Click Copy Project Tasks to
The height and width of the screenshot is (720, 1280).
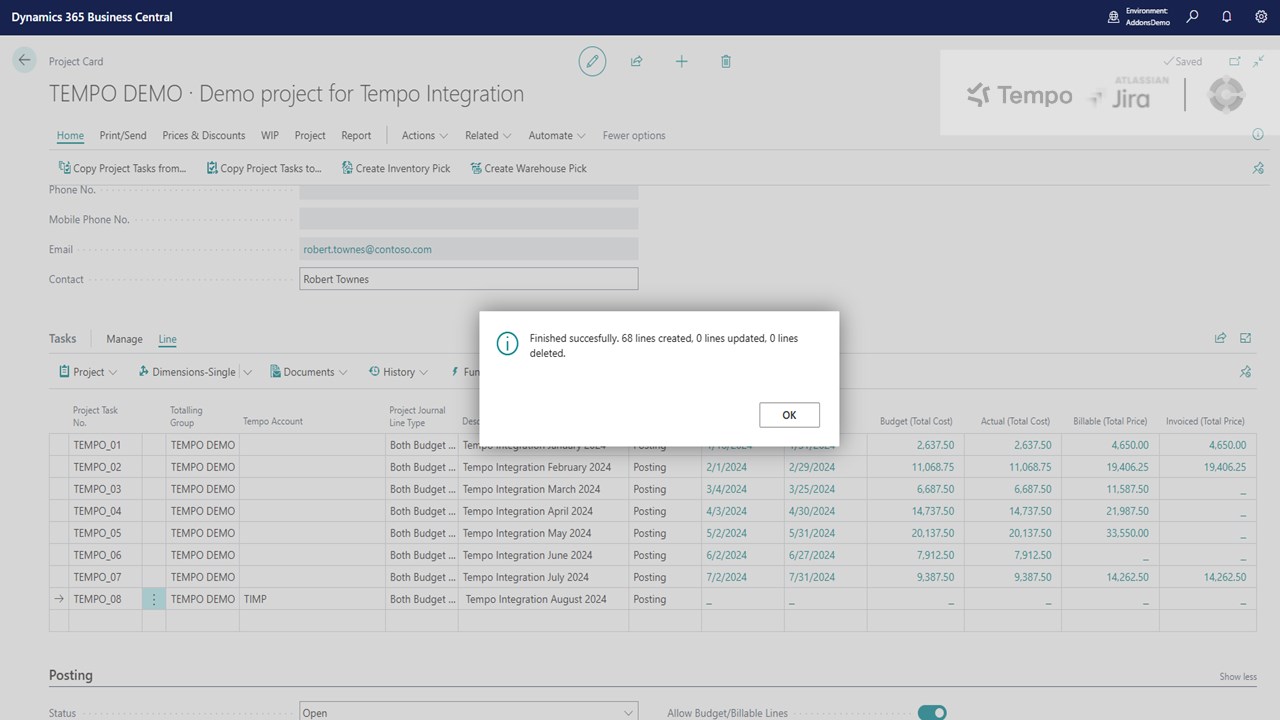[264, 168]
